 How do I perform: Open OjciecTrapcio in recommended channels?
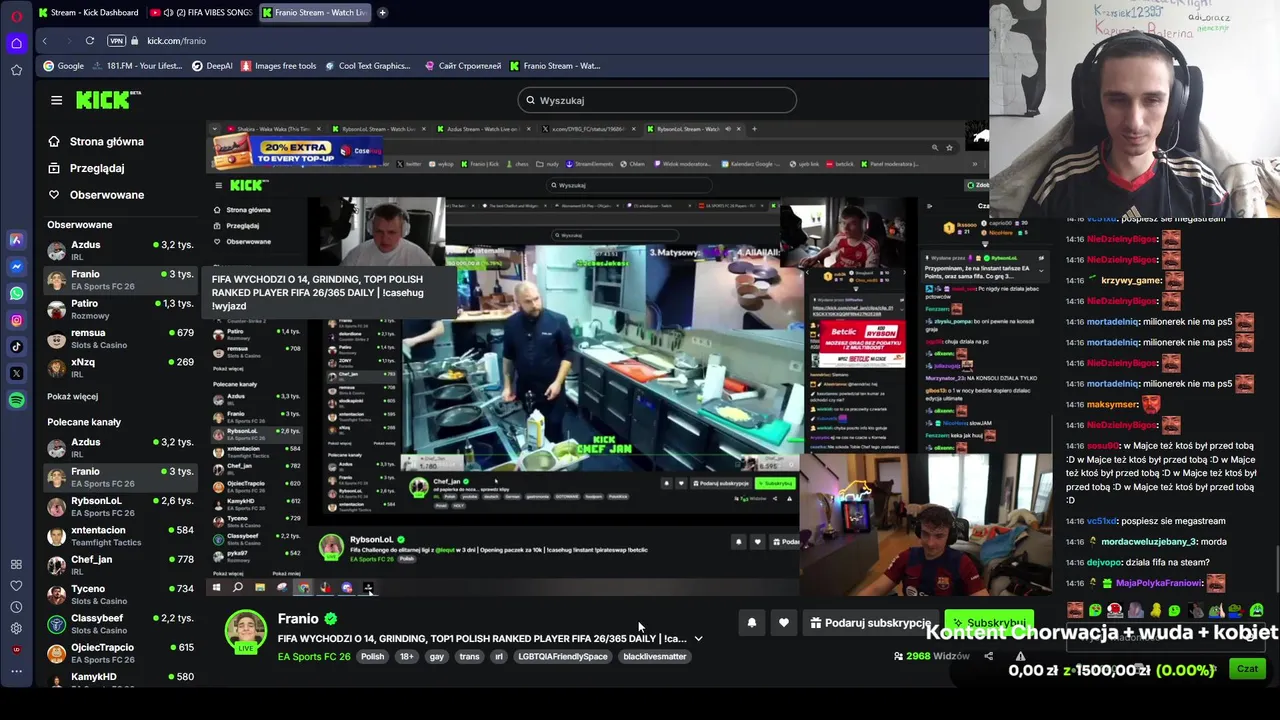click(x=120, y=653)
